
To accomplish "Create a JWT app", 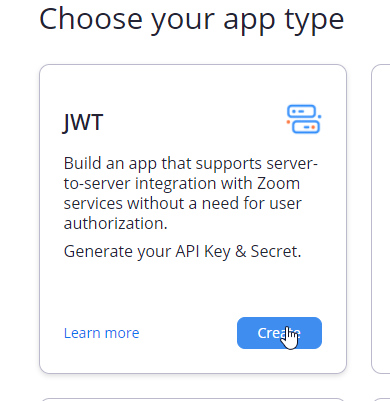I will pos(279,333).
